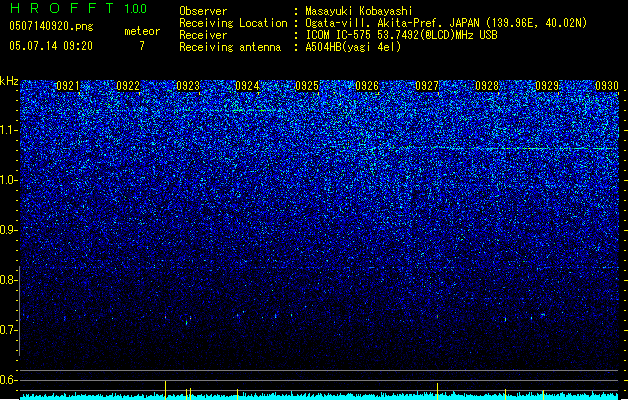Click the 0924 time marker
This screenshot has height=400, width=629.
pos(247,86)
